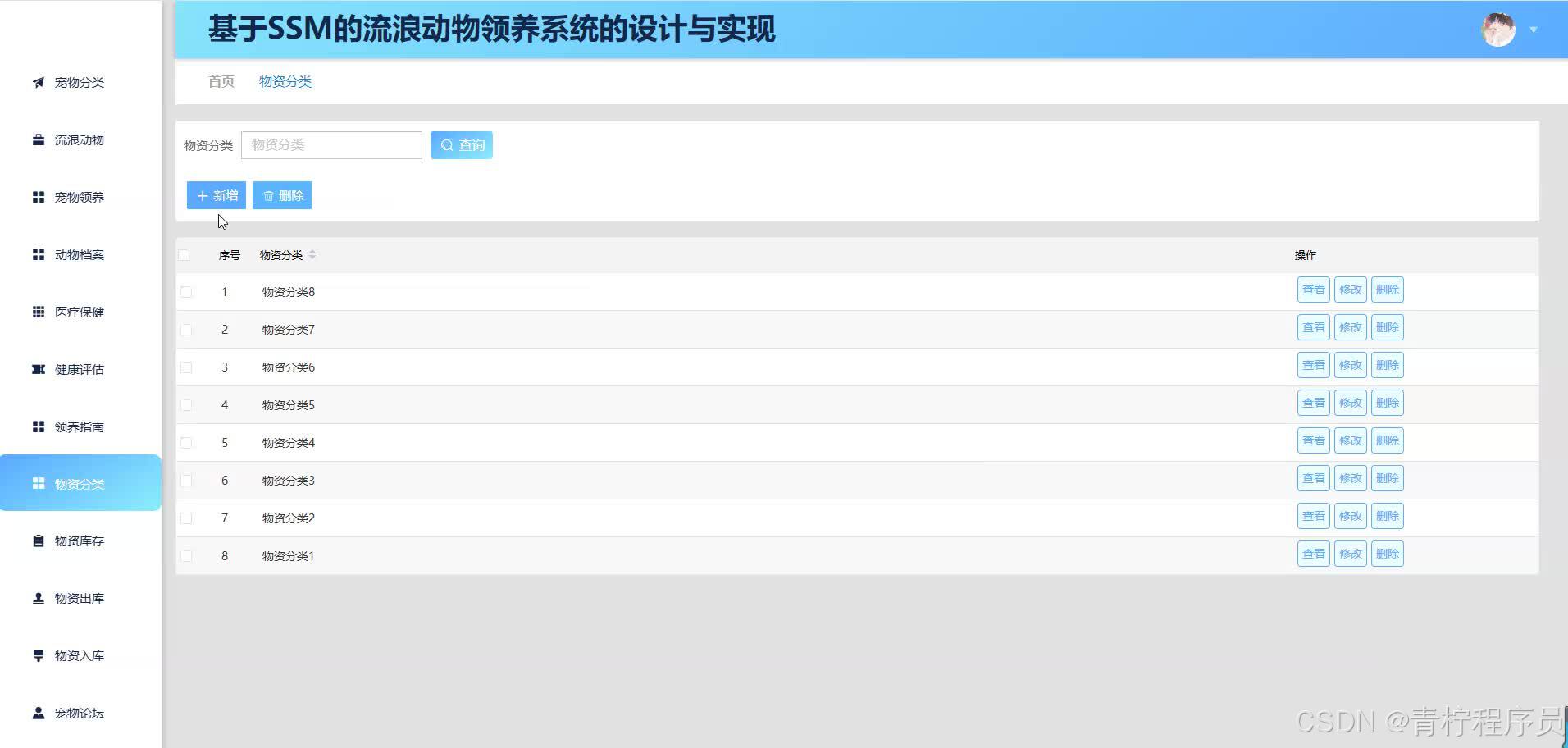The height and width of the screenshot is (748, 1568).
Task: Select the 物资分类 breadcrumb tab
Action: coord(285,81)
